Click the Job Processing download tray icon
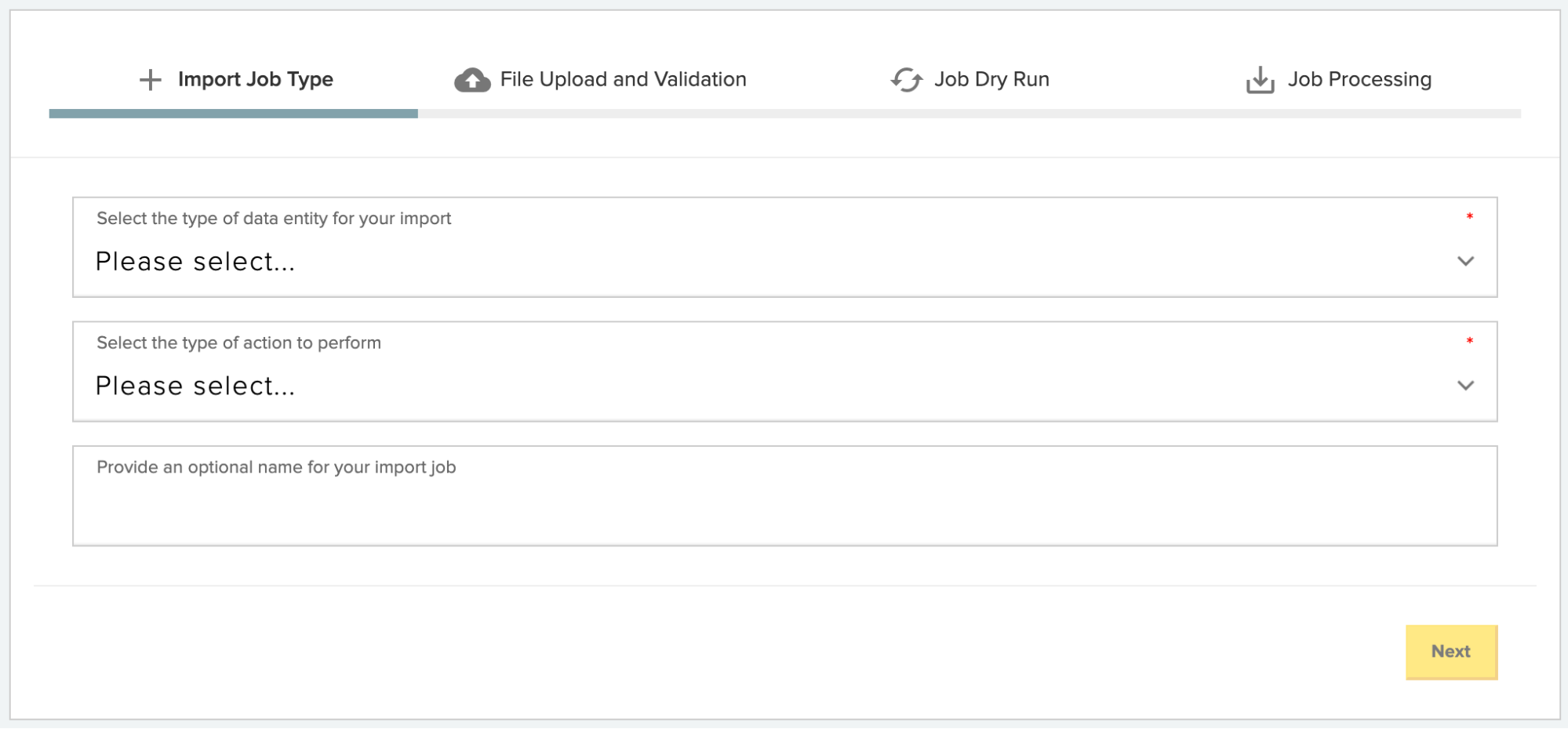1568x729 pixels. pyautogui.click(x=1260, y=80)
